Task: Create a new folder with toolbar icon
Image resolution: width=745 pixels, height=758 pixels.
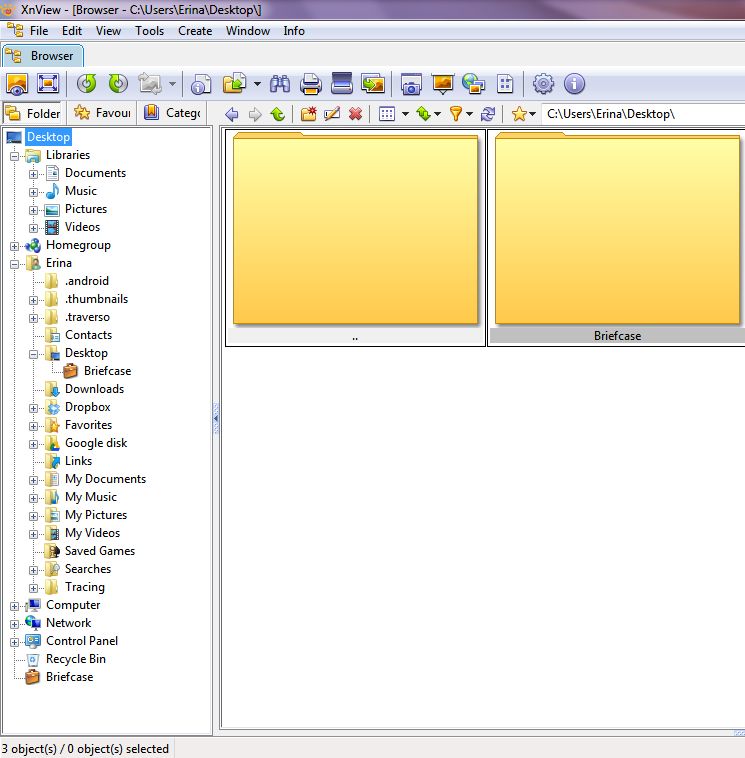Action: (x=309, y=114)
